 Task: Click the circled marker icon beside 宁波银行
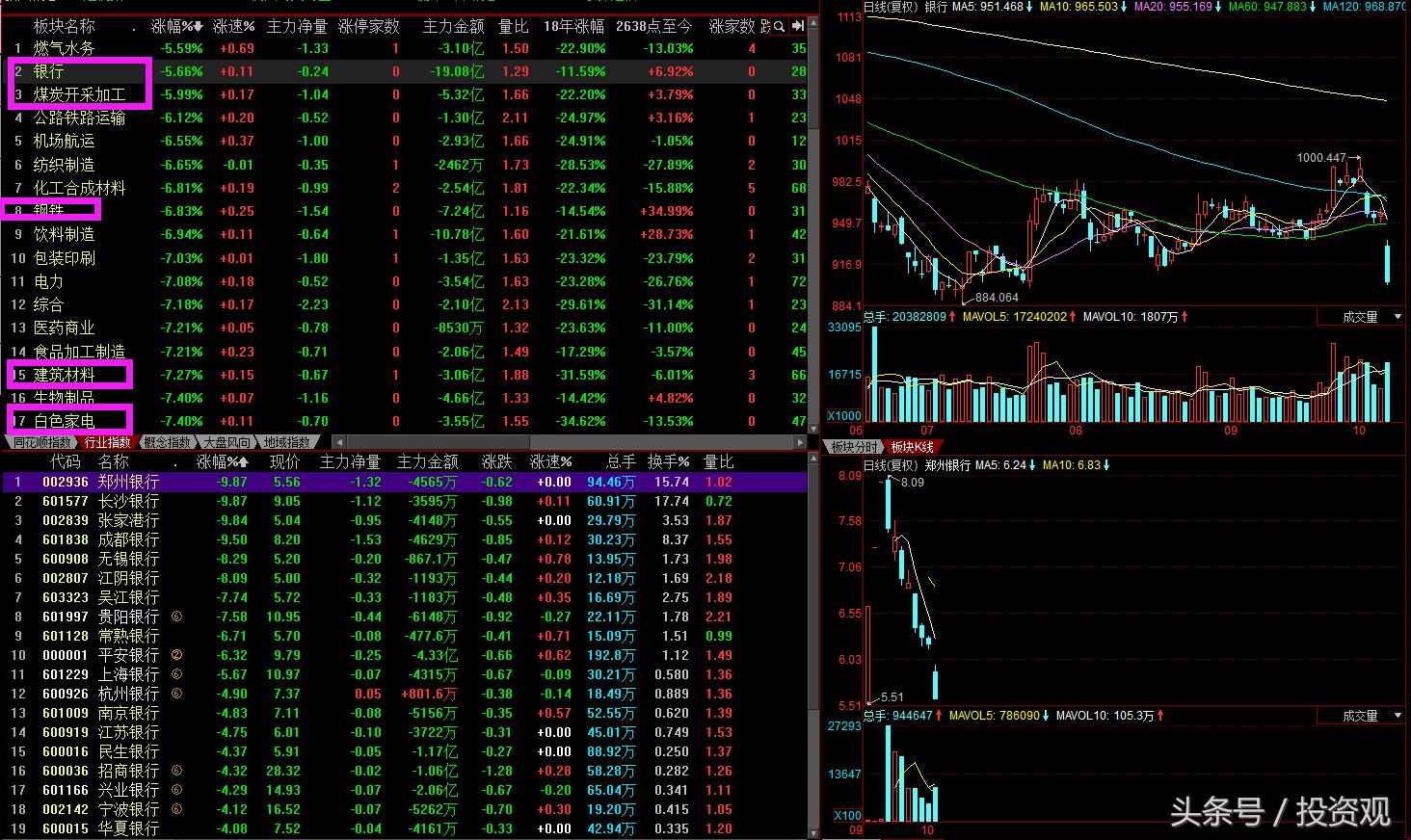(x=176, y=809)
